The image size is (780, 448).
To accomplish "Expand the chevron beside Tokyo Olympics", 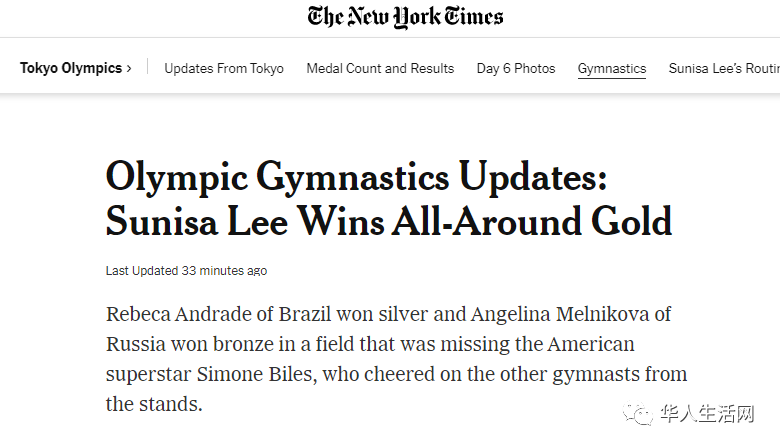I will [x=129, y=69].
